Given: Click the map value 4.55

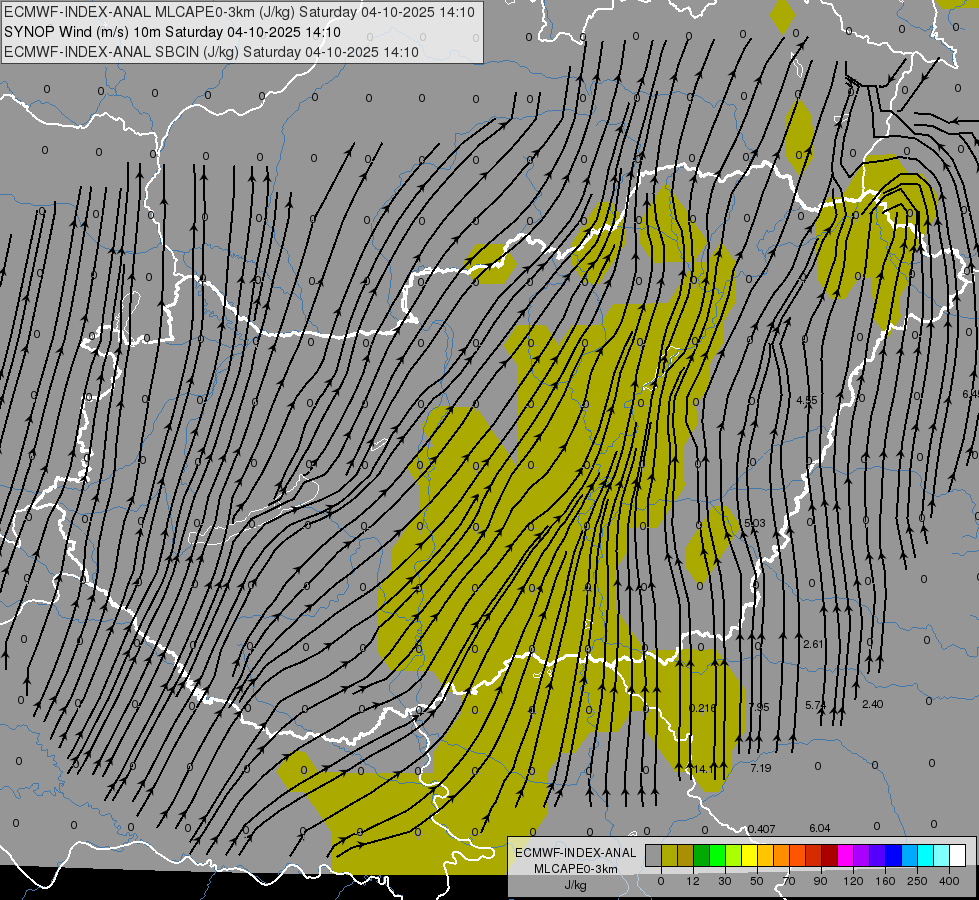Looking at the screenshot, I should (807, 400).
